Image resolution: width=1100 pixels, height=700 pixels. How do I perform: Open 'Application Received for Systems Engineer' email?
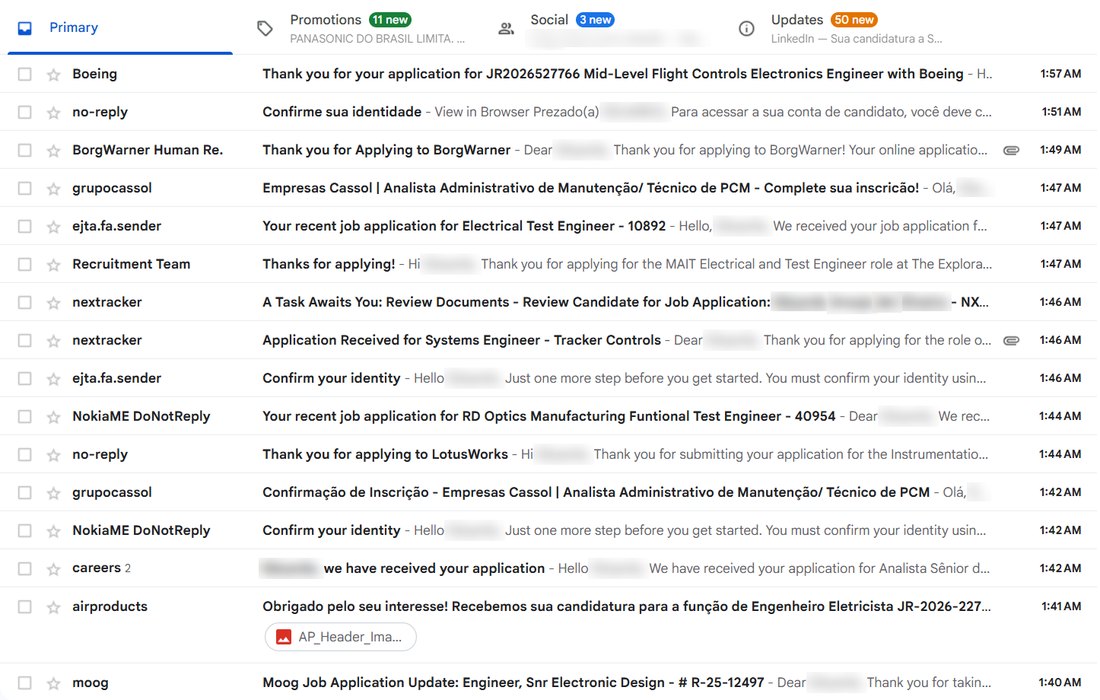point(462,340)
